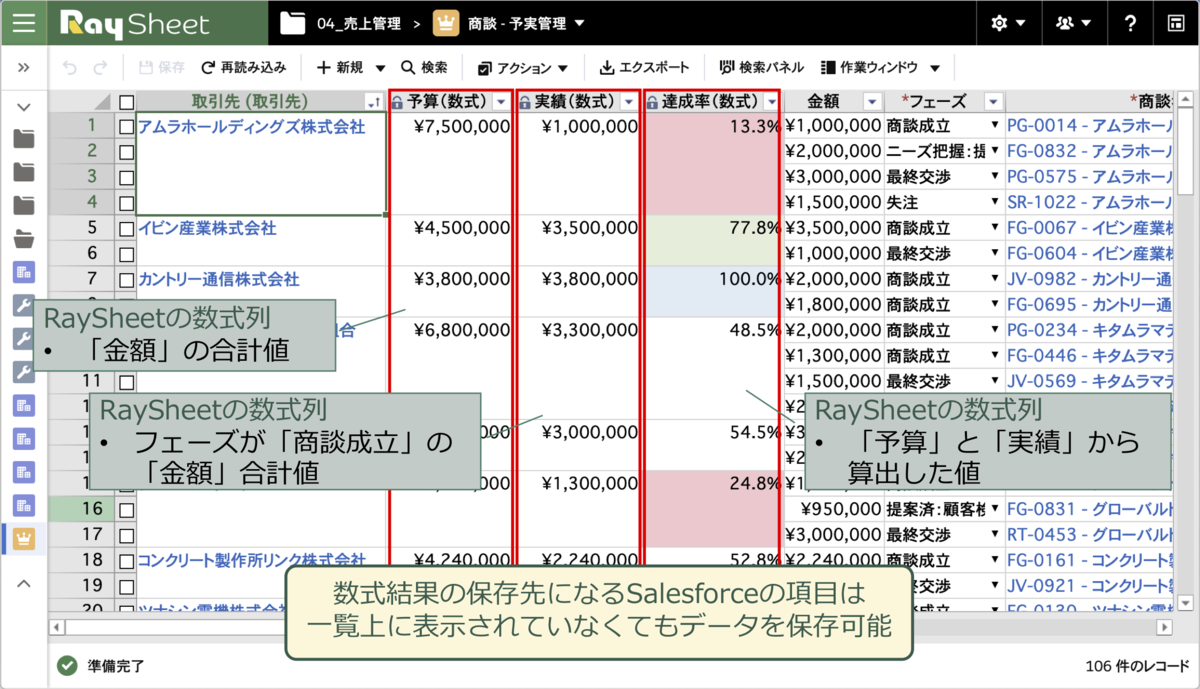Click the lock icon on 予算(数式) header
1200x689 pixels.
[397, 102]
